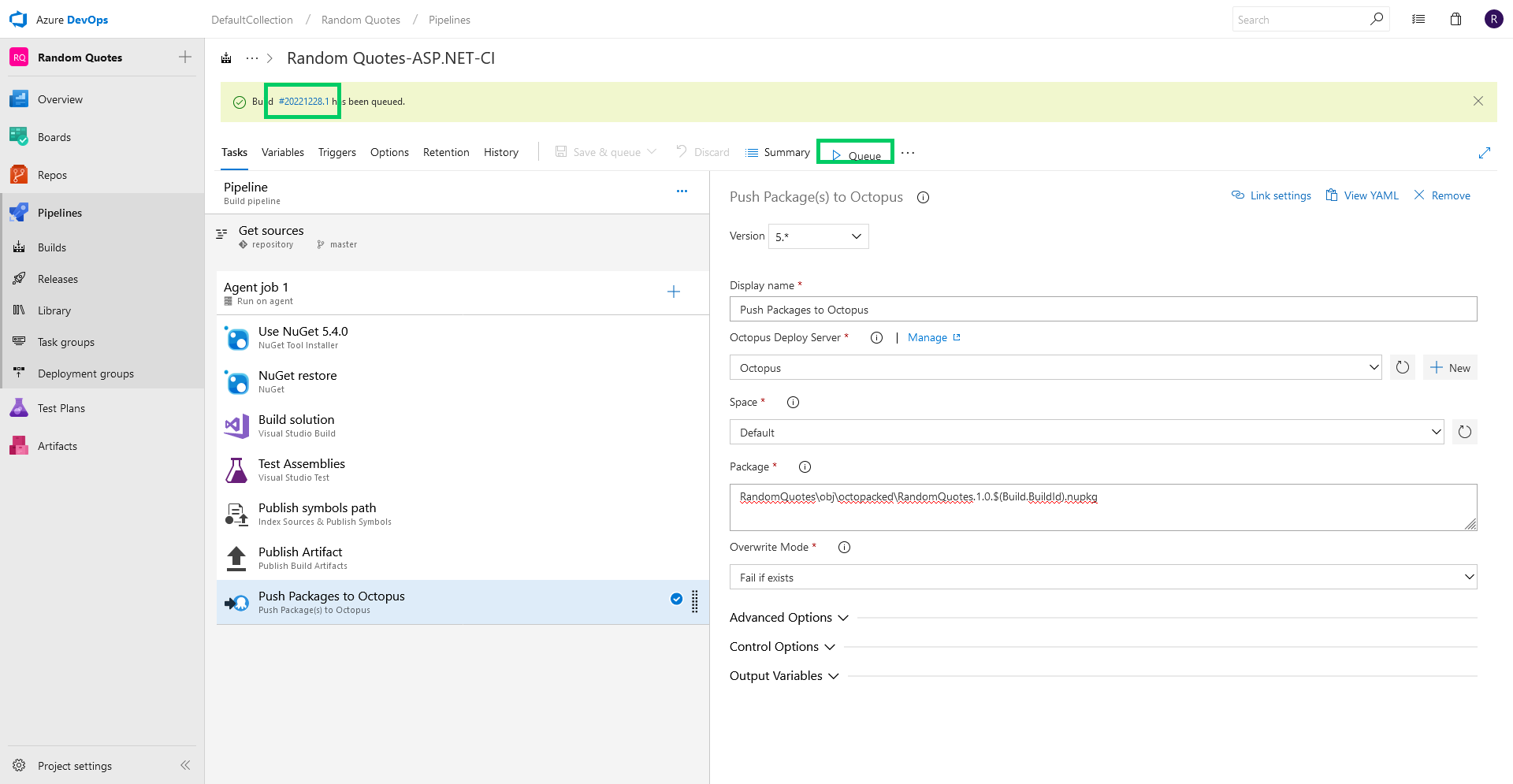Open the breadcrumb ellipsis menu
Viewport: 1513px width, 784px height.
(x=252, y=58)
